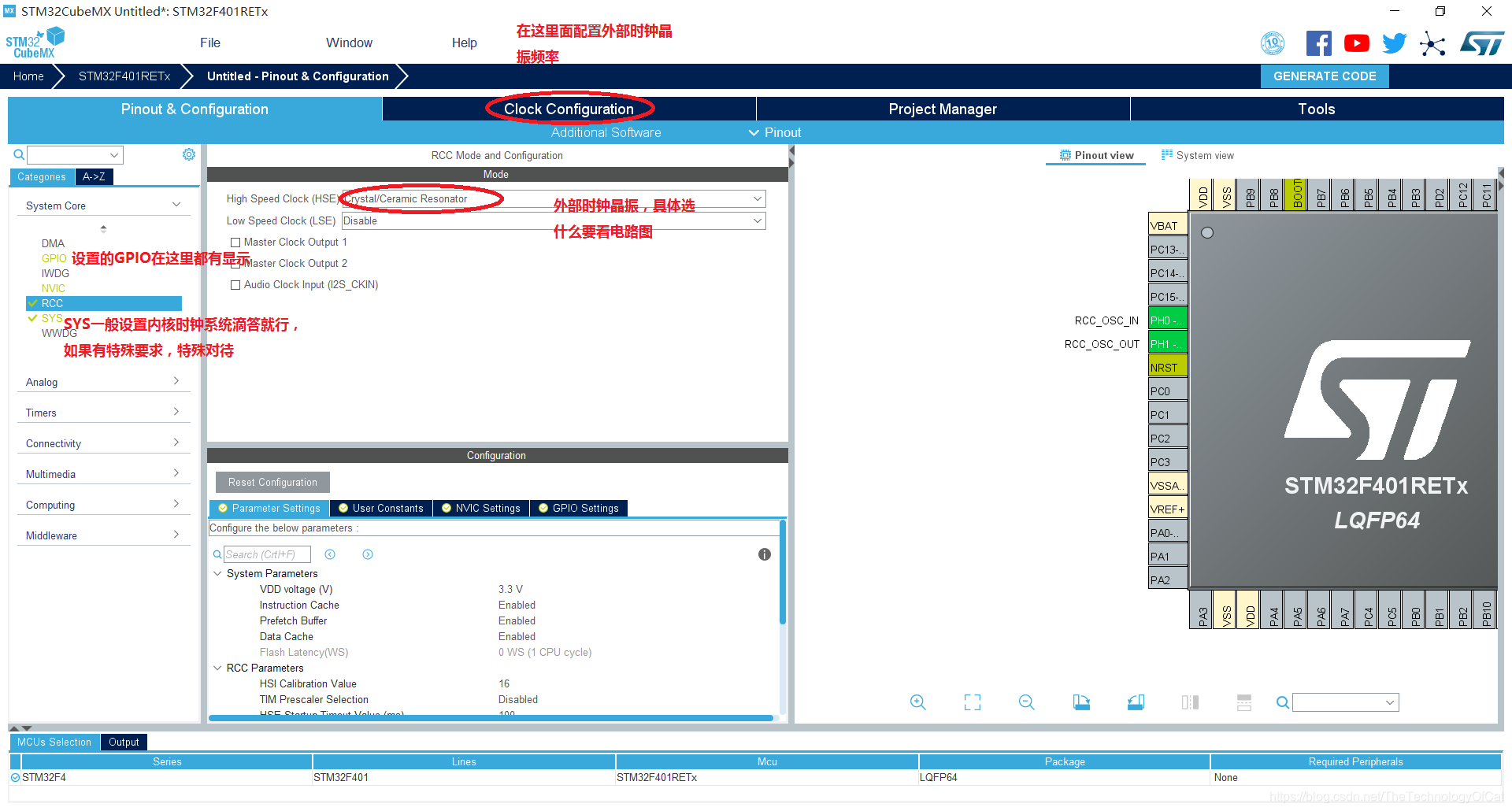The width and height of the screenshot is (1512, 811).
Task: Click the ST community network icon
Action: pyautogui.click(x=1432, y=43)
